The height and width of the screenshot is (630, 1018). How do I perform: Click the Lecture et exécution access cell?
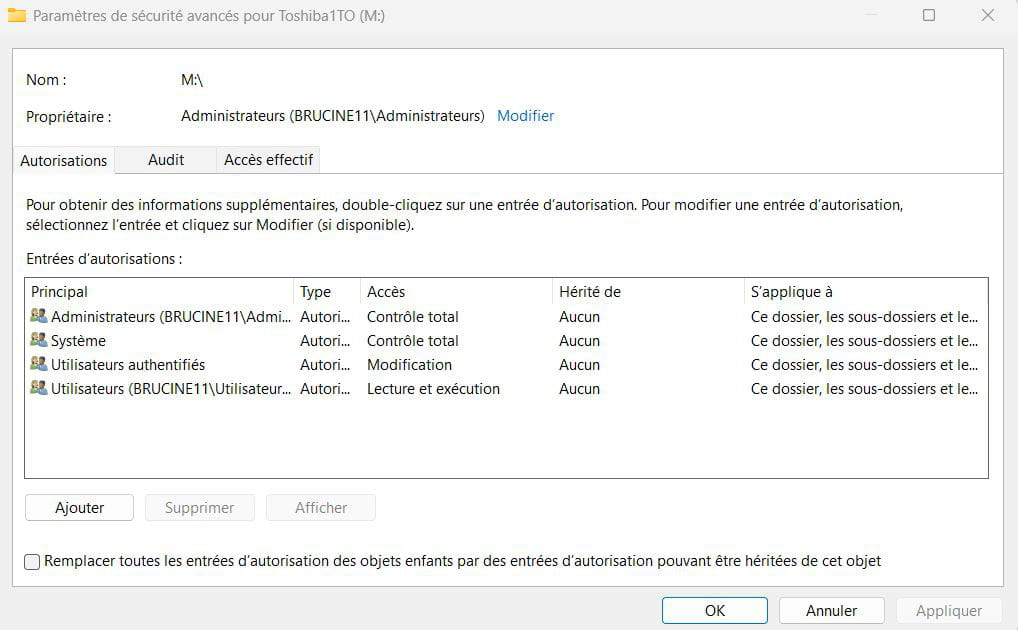433,388
